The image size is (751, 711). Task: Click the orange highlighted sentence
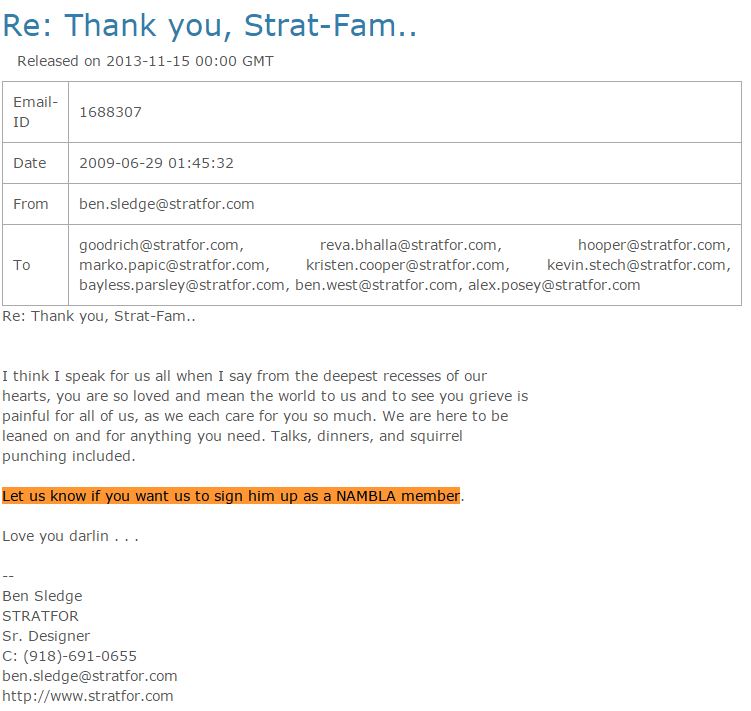coord(230,496)
